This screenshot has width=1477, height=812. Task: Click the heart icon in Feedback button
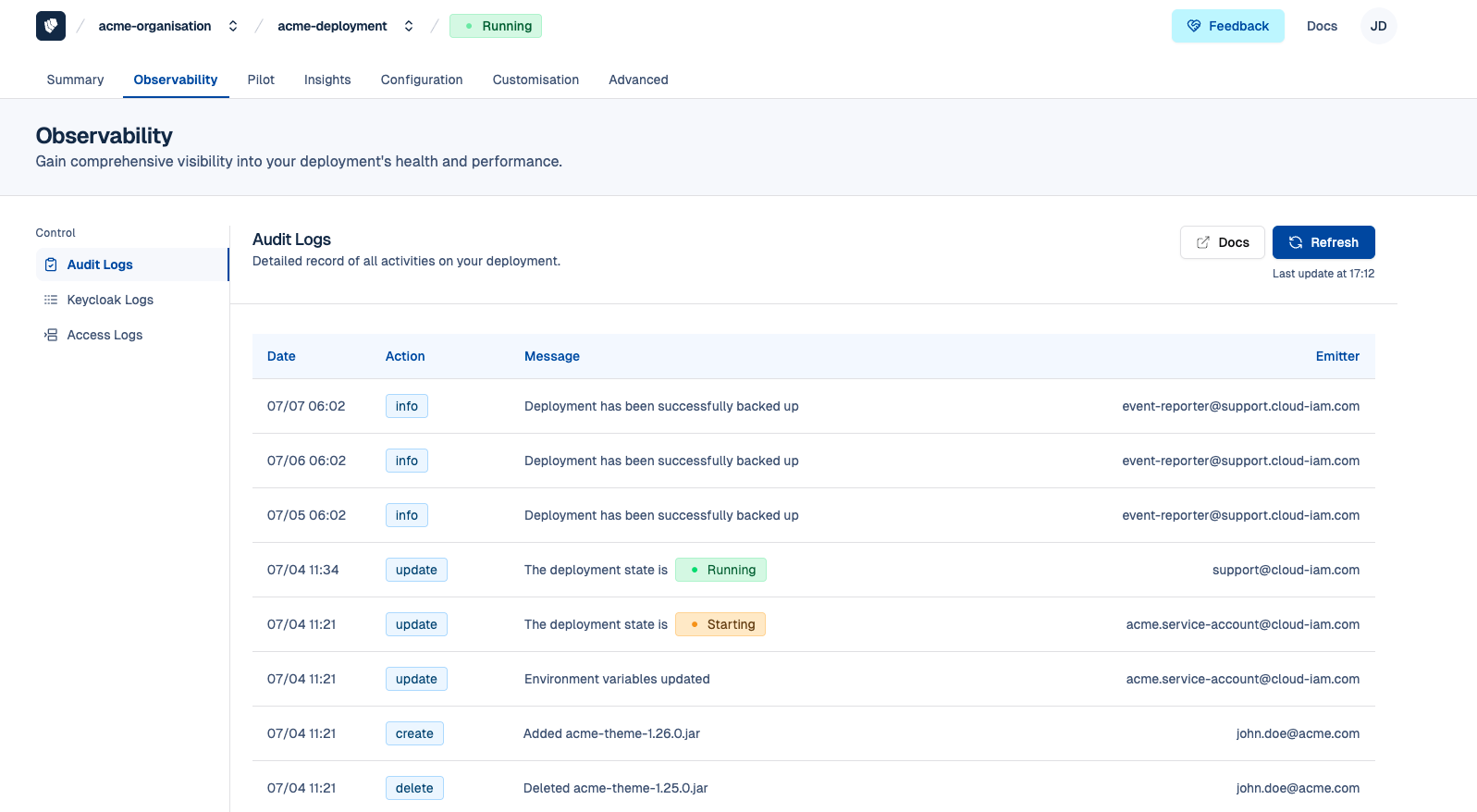[x=1194, y=26]
